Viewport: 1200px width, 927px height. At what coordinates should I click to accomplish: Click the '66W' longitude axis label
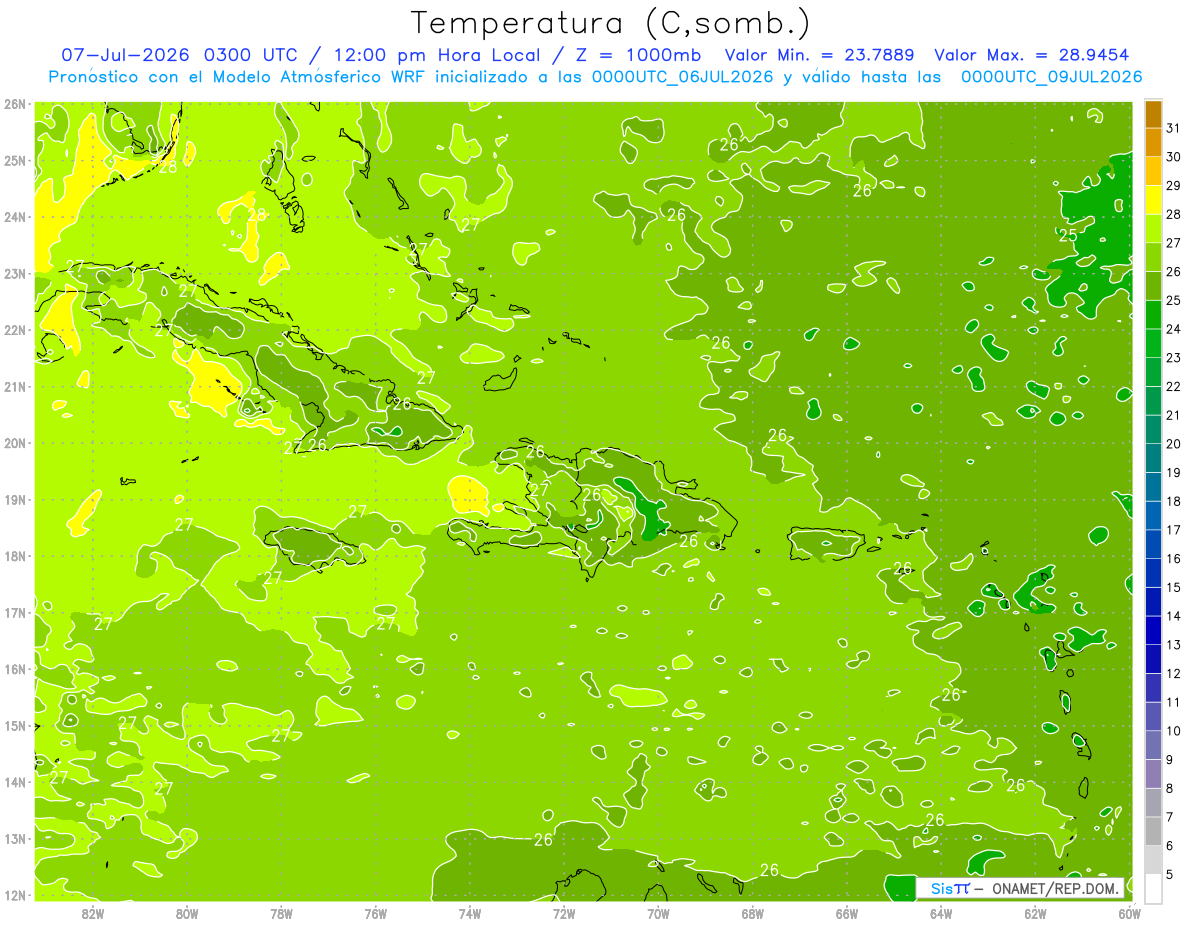click(846, 913)
